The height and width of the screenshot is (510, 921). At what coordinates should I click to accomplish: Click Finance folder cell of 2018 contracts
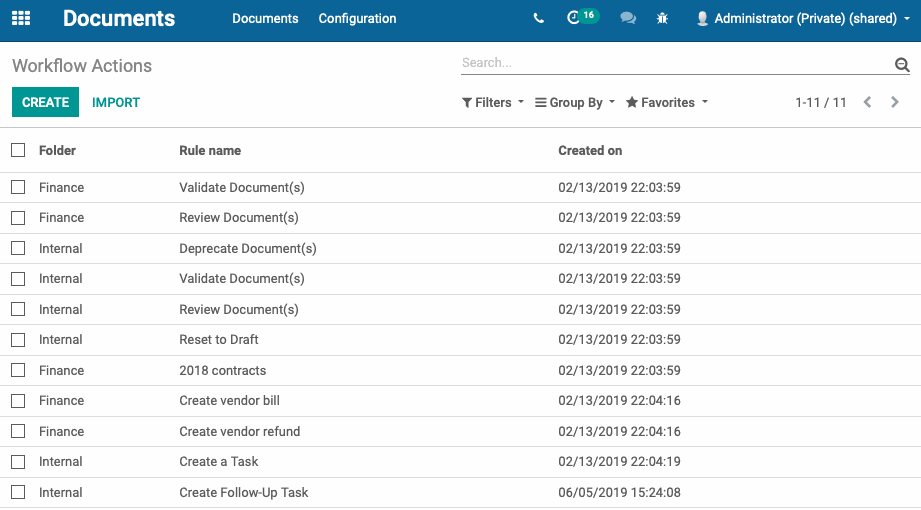tap(61, 370)
